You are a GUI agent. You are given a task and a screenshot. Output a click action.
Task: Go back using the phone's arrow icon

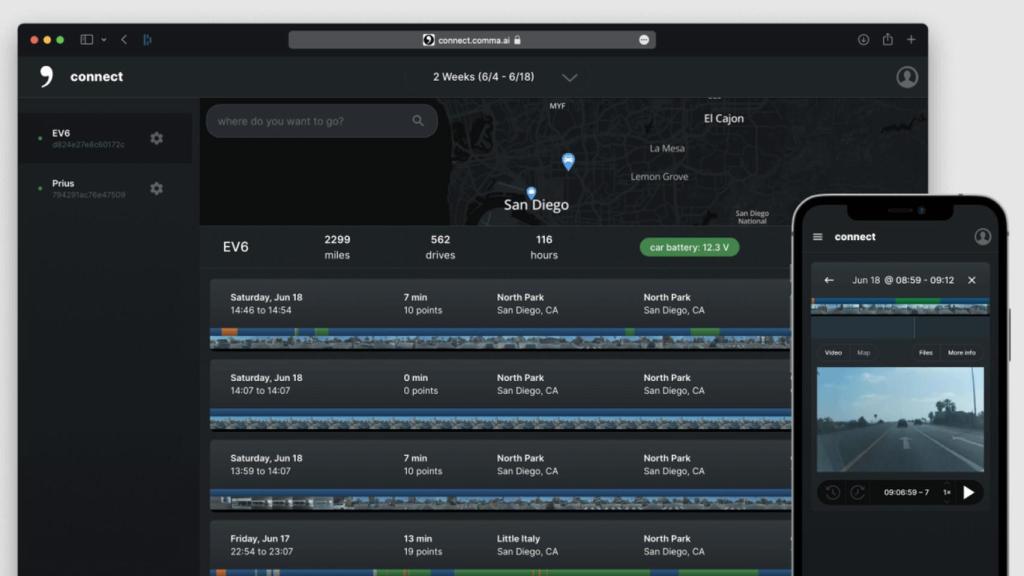(x=829, y=280)
